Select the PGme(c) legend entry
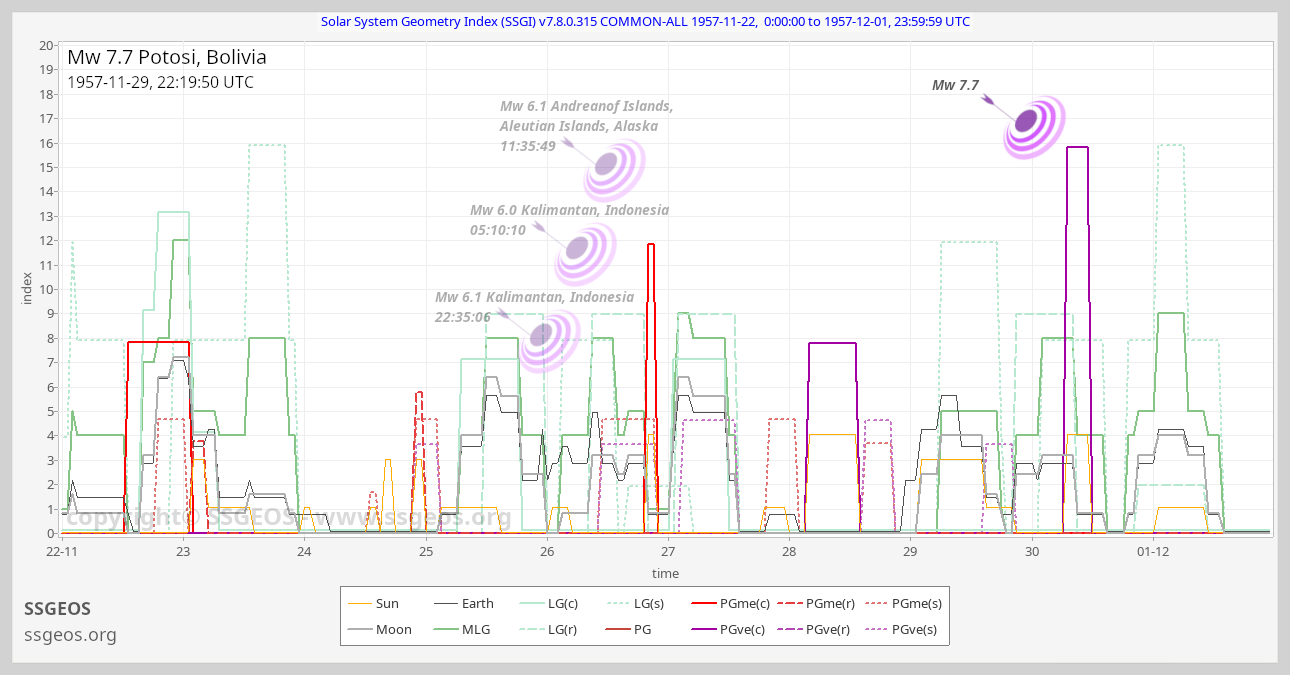The height and width of the screenshot is (675, 1290). tap(731, 603)
